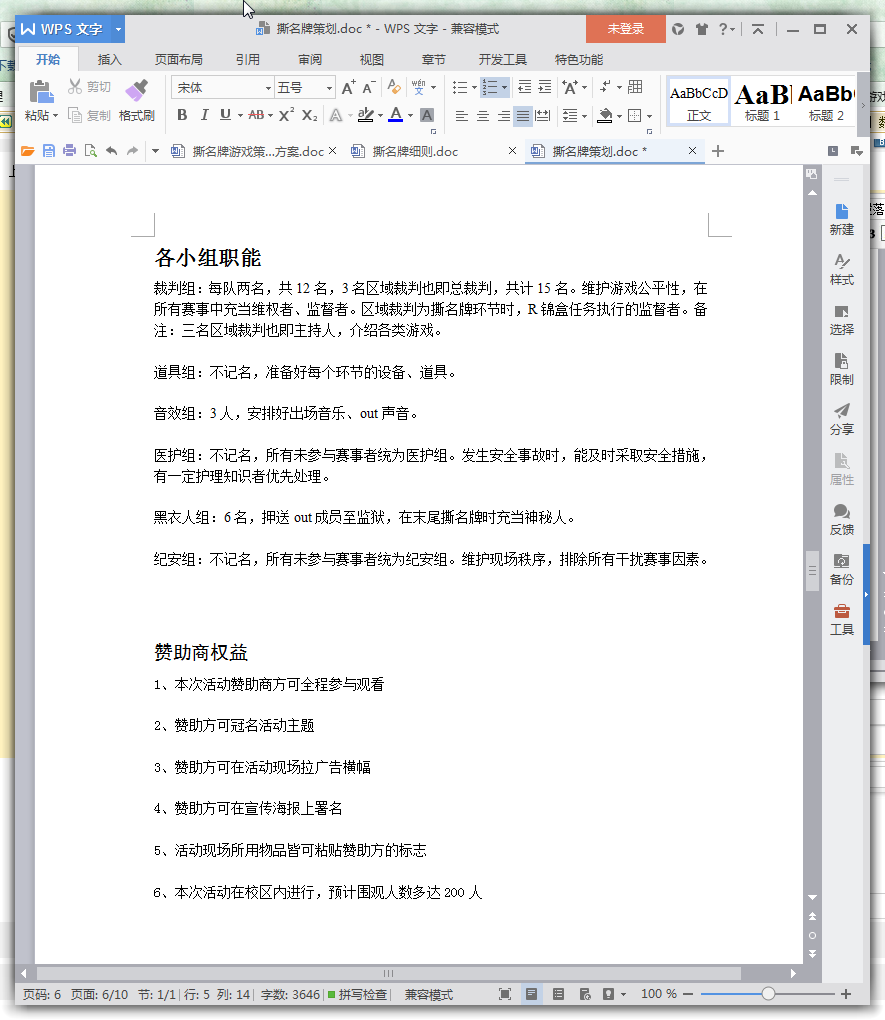
Task: Open the 视图 ribbon tab
Action: [x=372, y=60]
